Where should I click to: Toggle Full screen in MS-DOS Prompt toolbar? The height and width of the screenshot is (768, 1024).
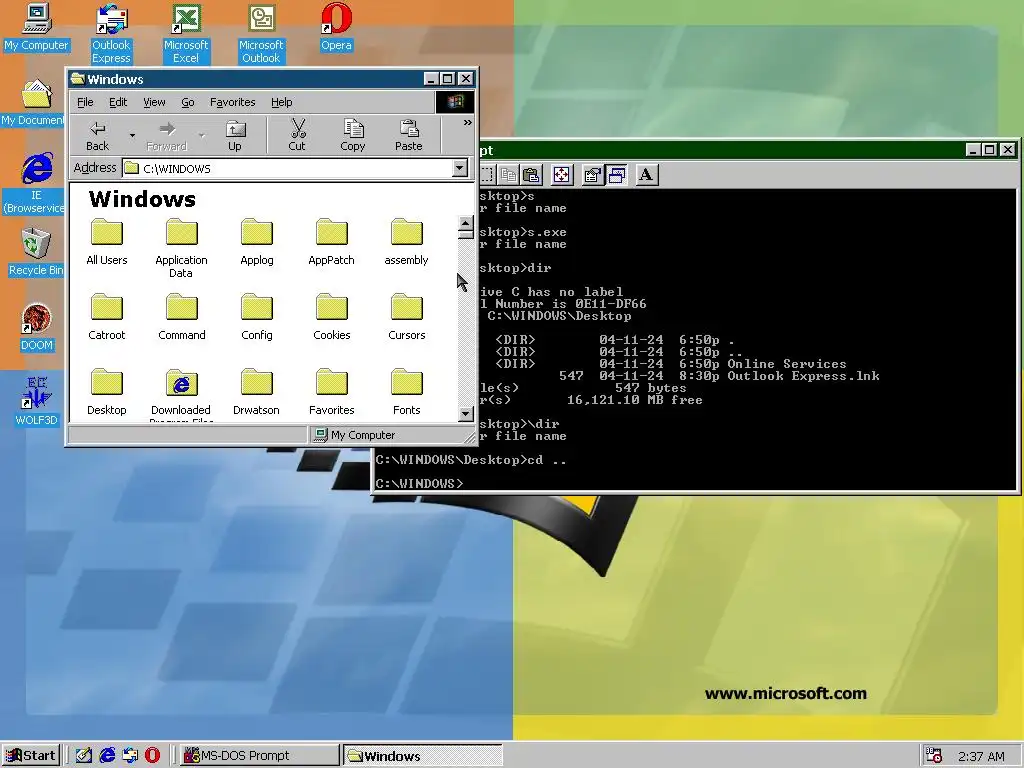pos(562,174)
